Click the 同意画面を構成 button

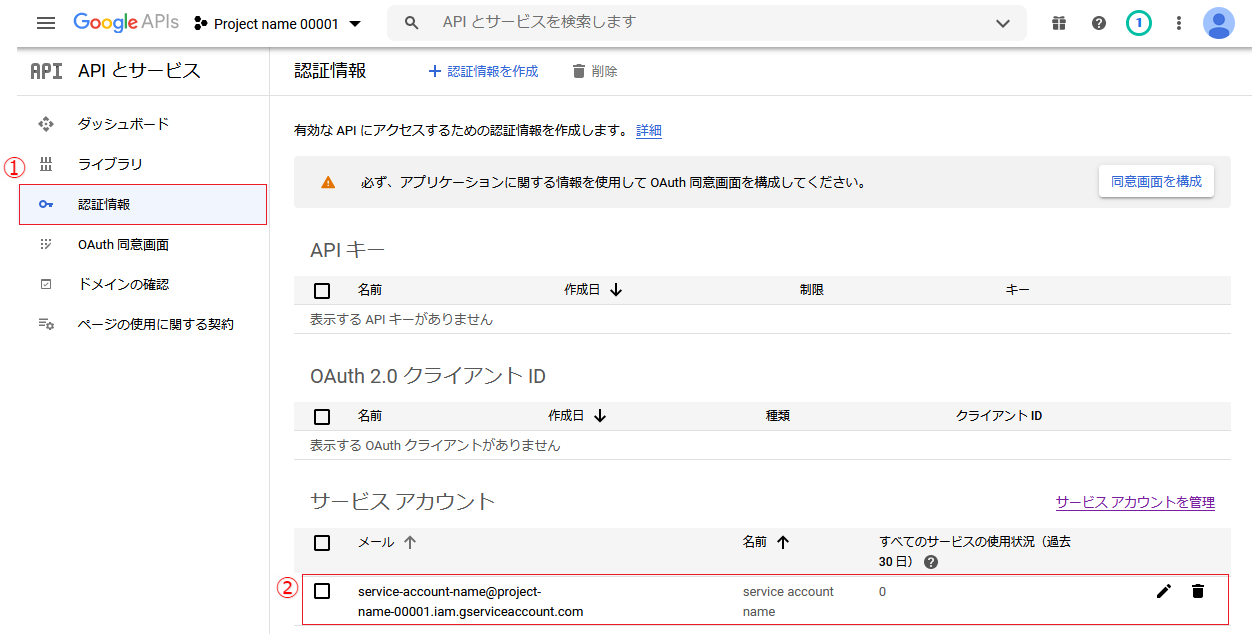pos(1156,181)
